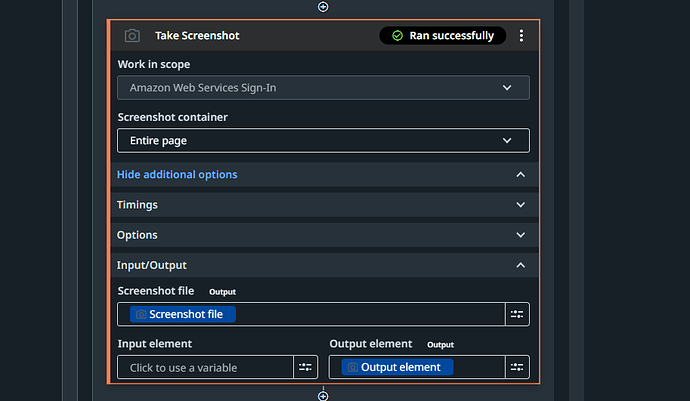Image resolution: width=690 pixels, height=401 pixels.
Task: Open the Work in scope dropdown
Action: pyautogui.click(x=323, y=88)
